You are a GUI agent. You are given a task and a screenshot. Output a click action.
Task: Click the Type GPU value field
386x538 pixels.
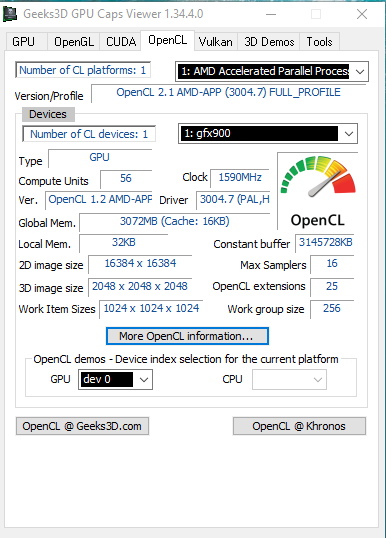100,158
